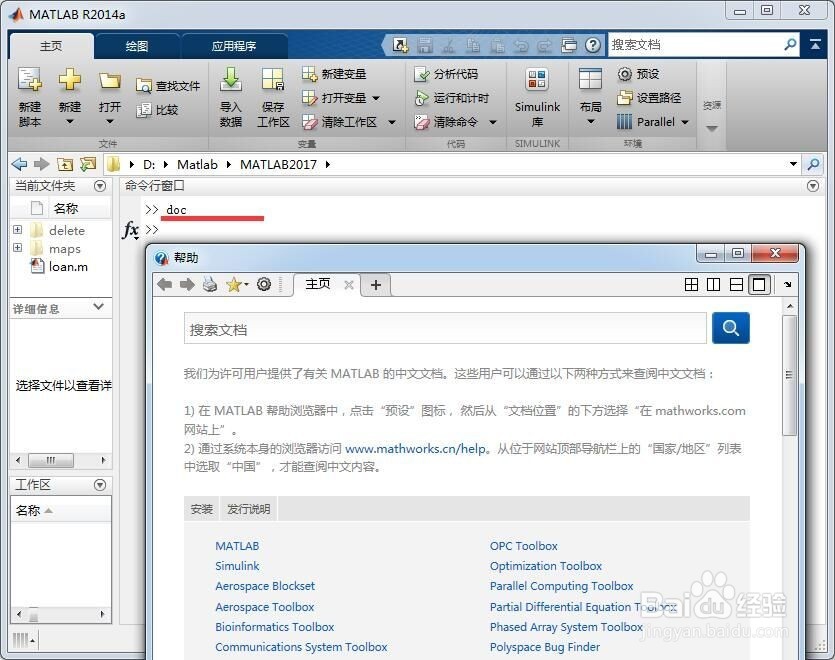This screenshot has width=835, height=660.
Task: Click Current Folder horizontal scrollbar thumb
Action: point(51,460)
